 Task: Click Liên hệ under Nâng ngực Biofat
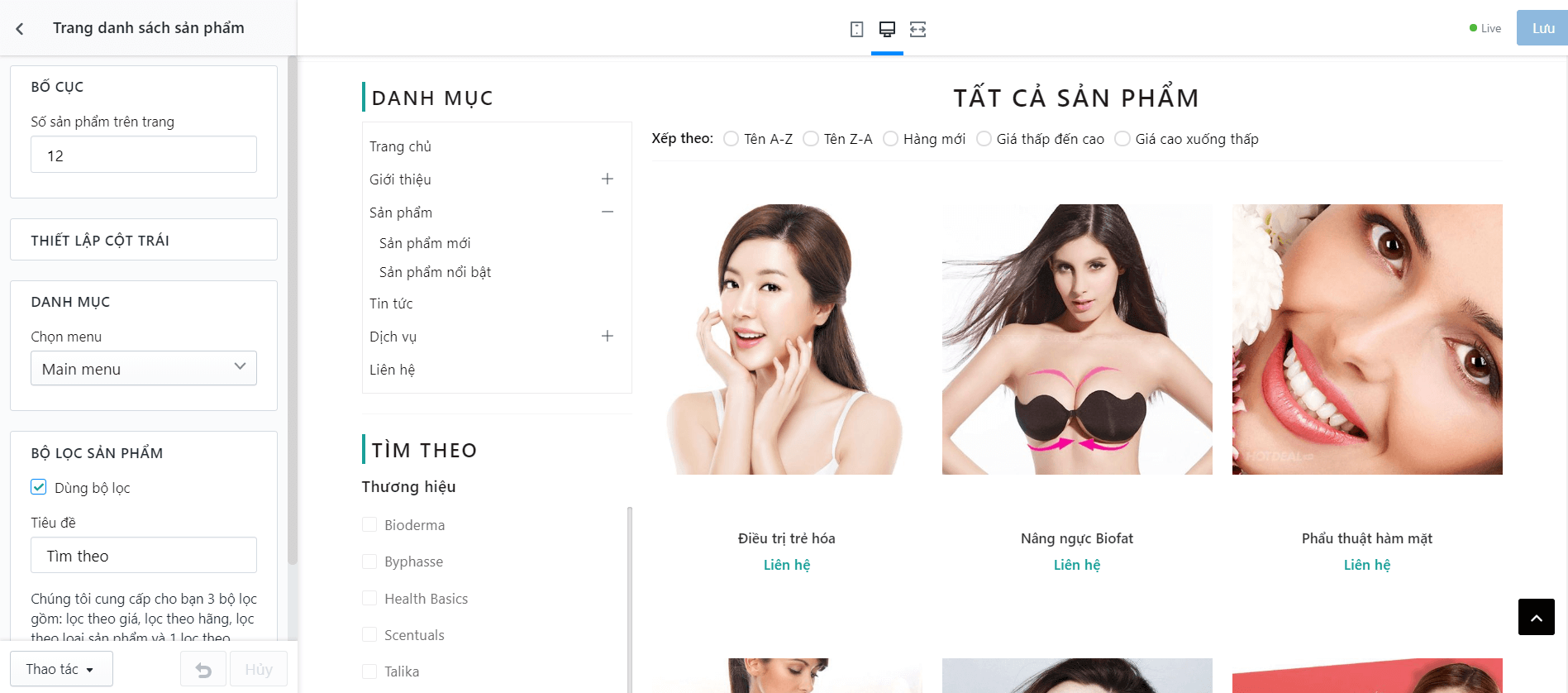(x=1076, y=565)
